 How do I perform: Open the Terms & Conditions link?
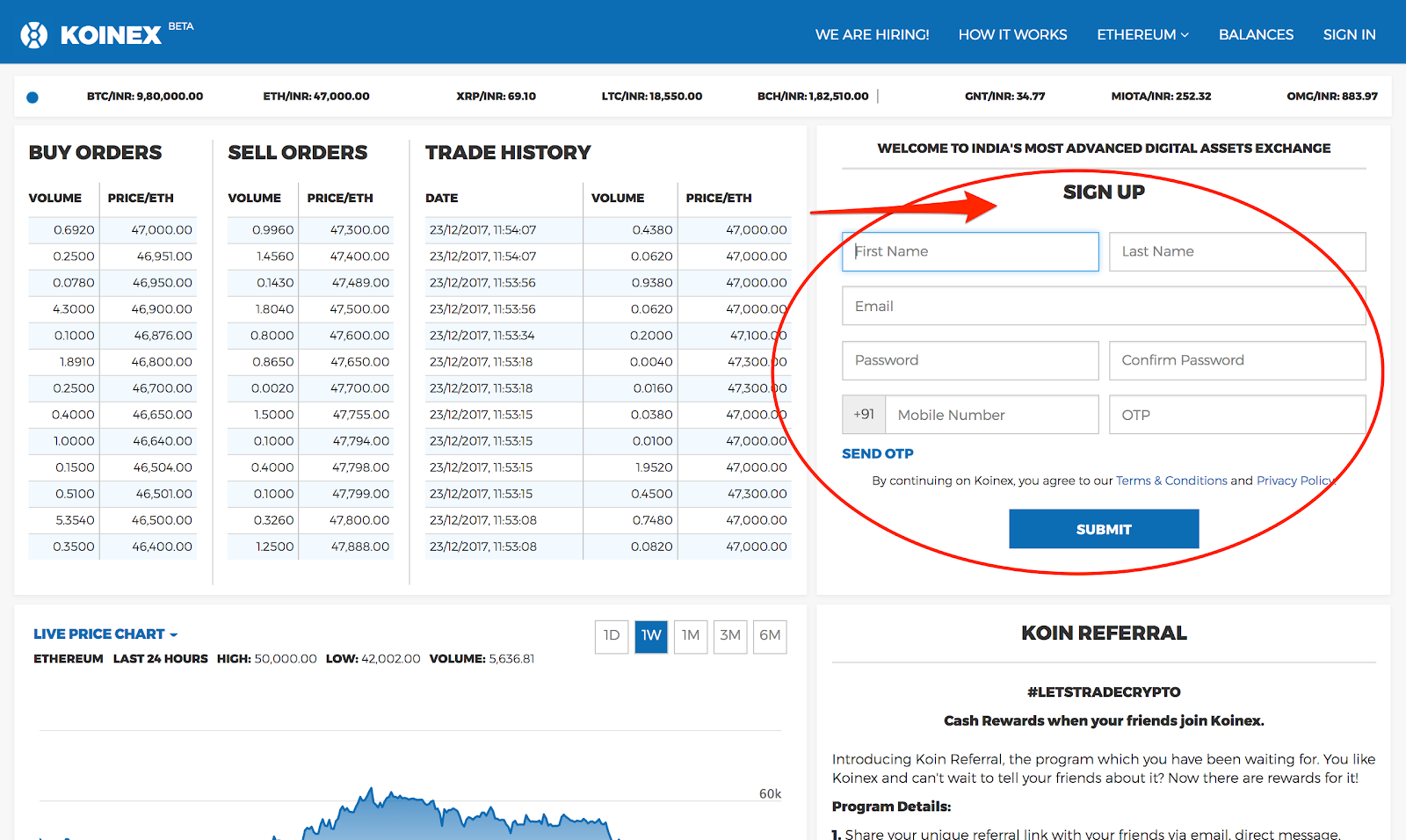pyautogui.click(x=1171, y=481)
